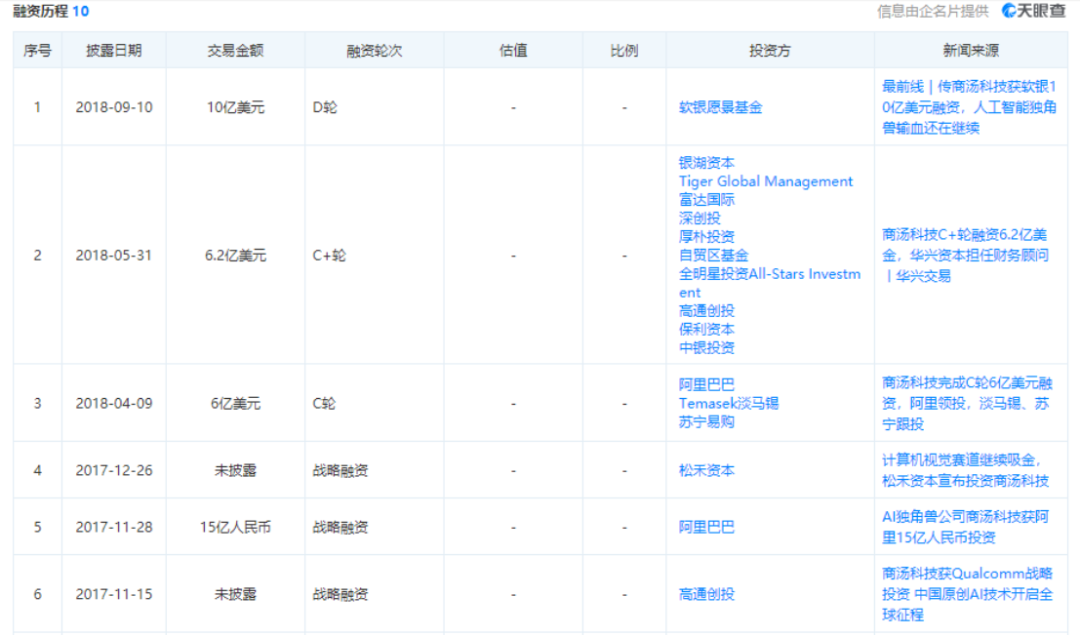Open investor link 自贸区基金
The image size is (1080, 636).
point(714,256)
